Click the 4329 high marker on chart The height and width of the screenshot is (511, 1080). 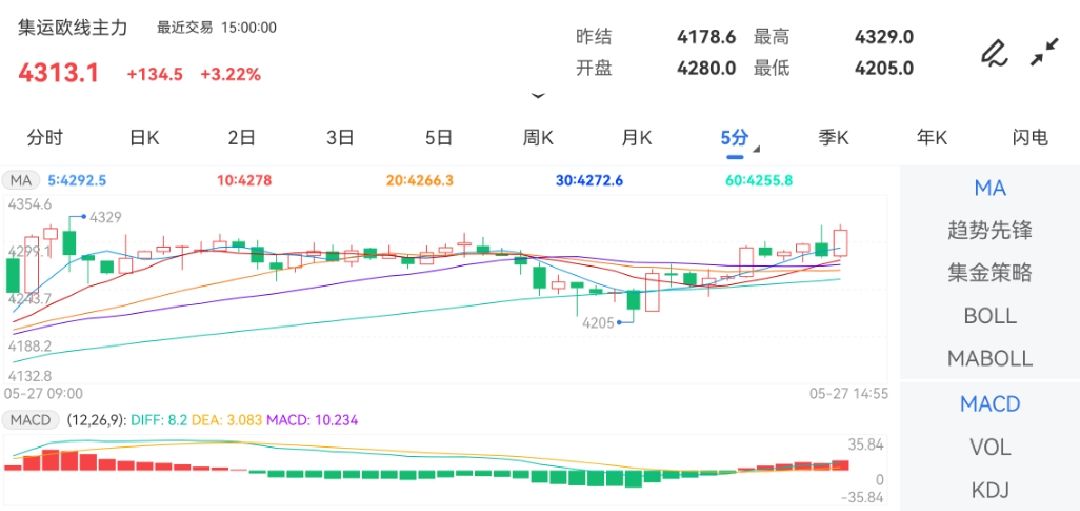point(105,217)
